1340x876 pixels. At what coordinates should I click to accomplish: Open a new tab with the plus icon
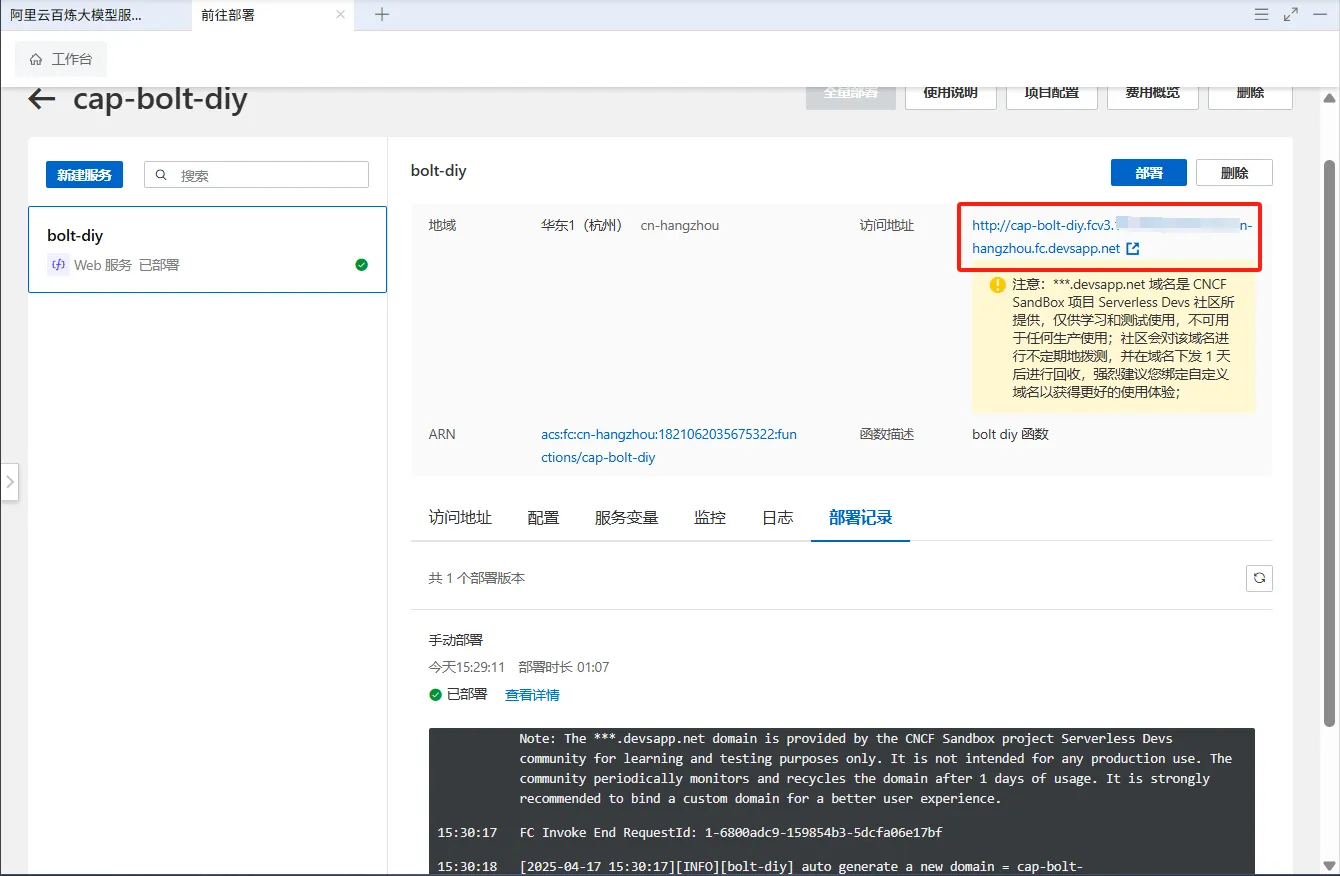click(382, 14)
